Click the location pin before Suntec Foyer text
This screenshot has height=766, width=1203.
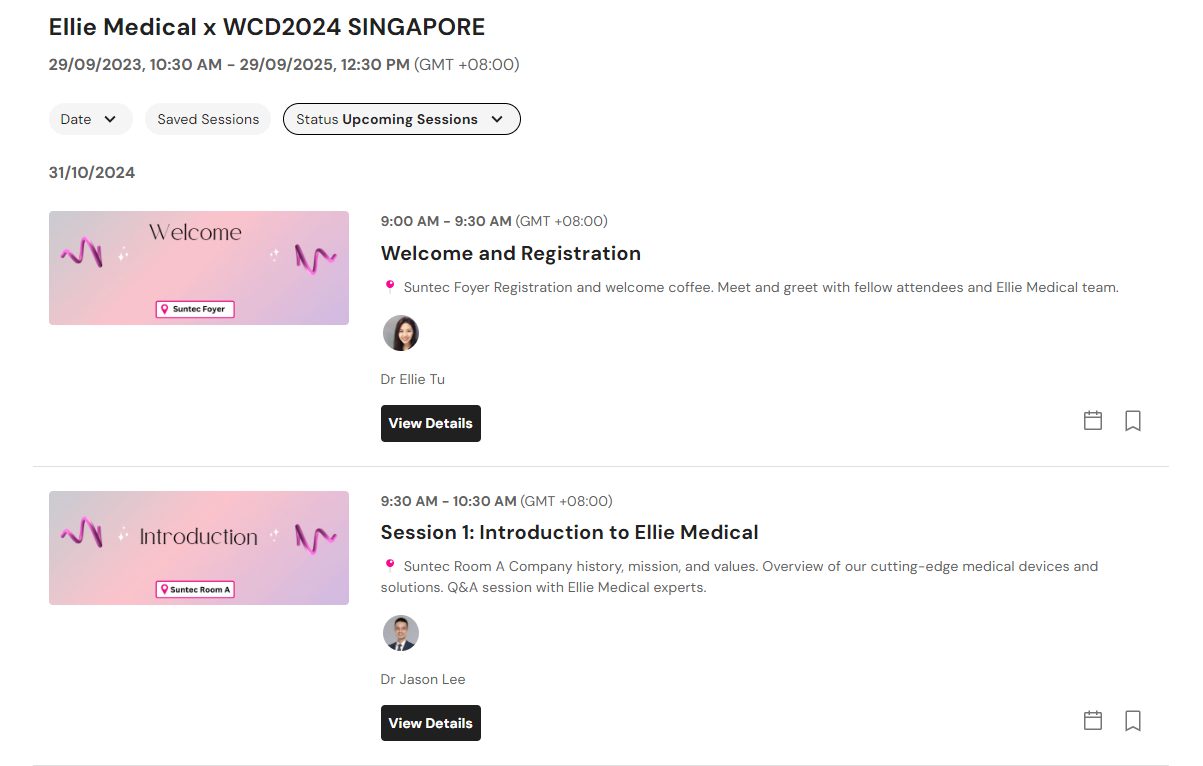pyautogui.click(x=390, y=286)
